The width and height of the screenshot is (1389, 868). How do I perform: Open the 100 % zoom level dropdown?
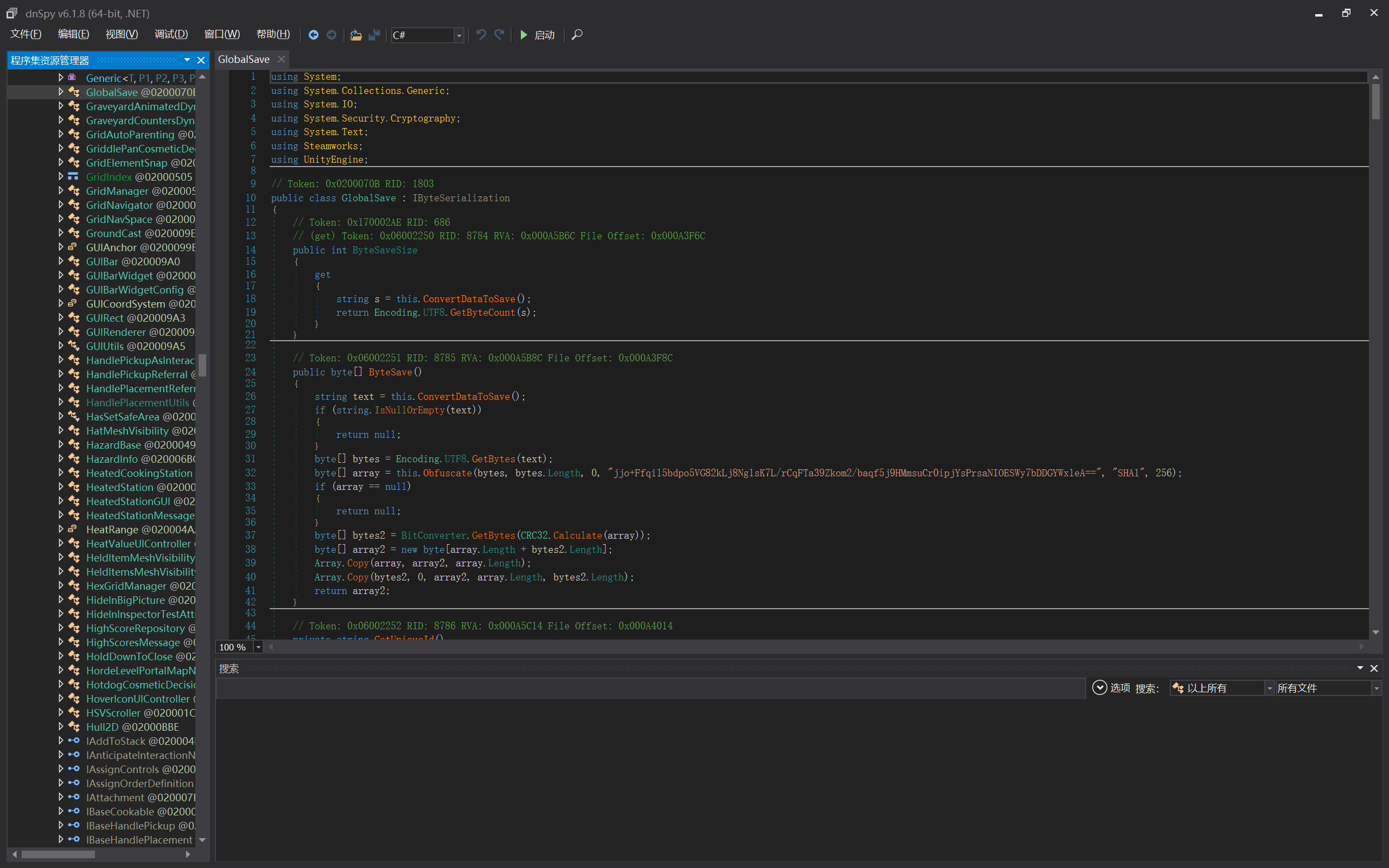[x=258, y=648]
